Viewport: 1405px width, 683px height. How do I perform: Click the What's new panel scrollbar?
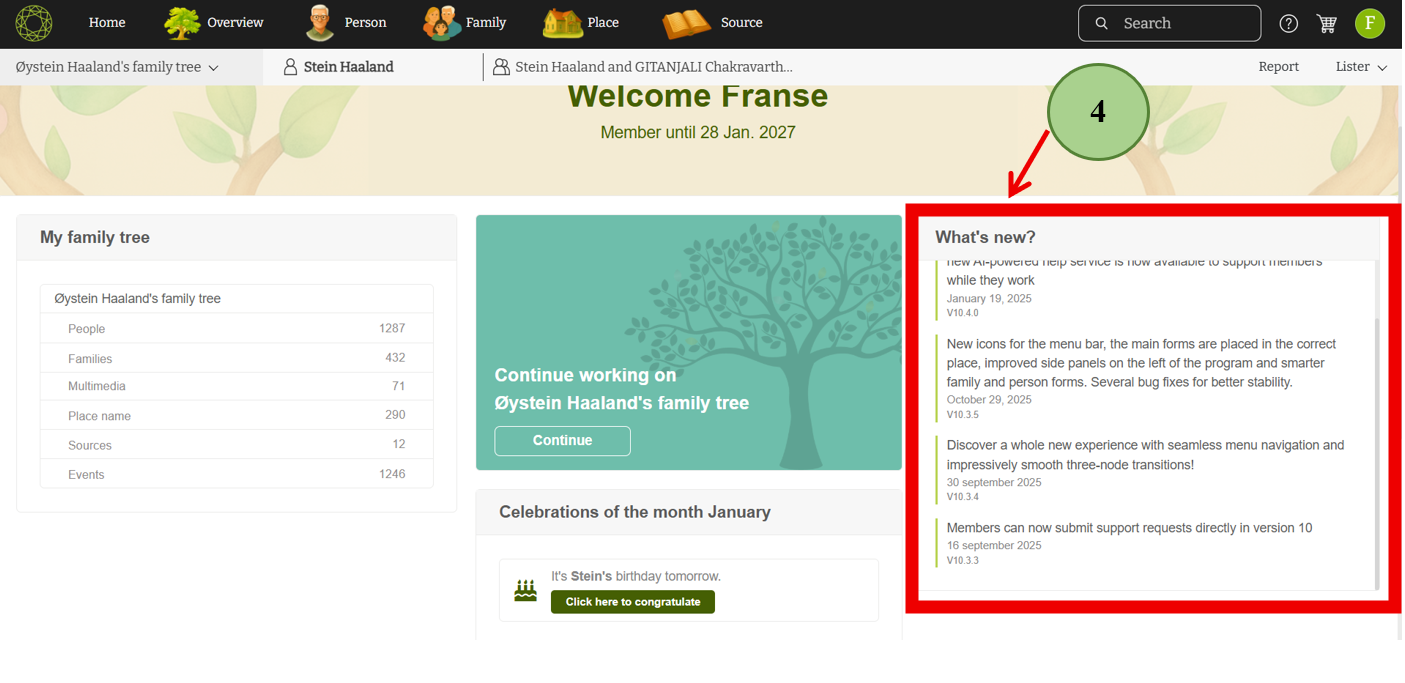click(x=1376, y=450)
